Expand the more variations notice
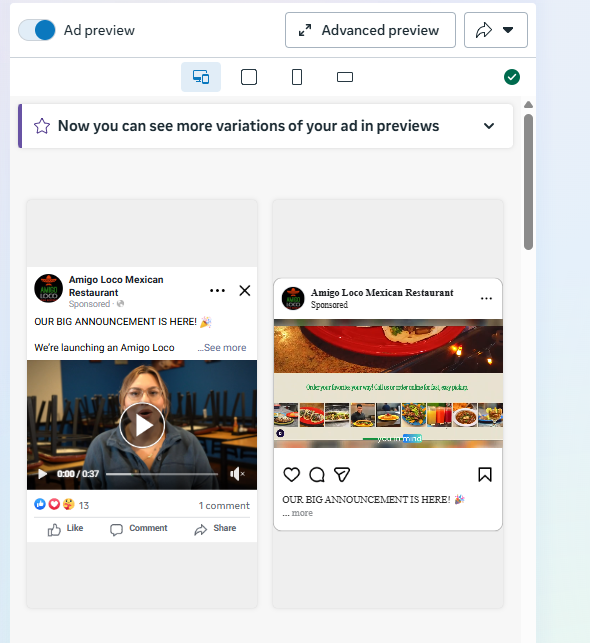Viewport: 590px width, 643px height. [489, 126]
